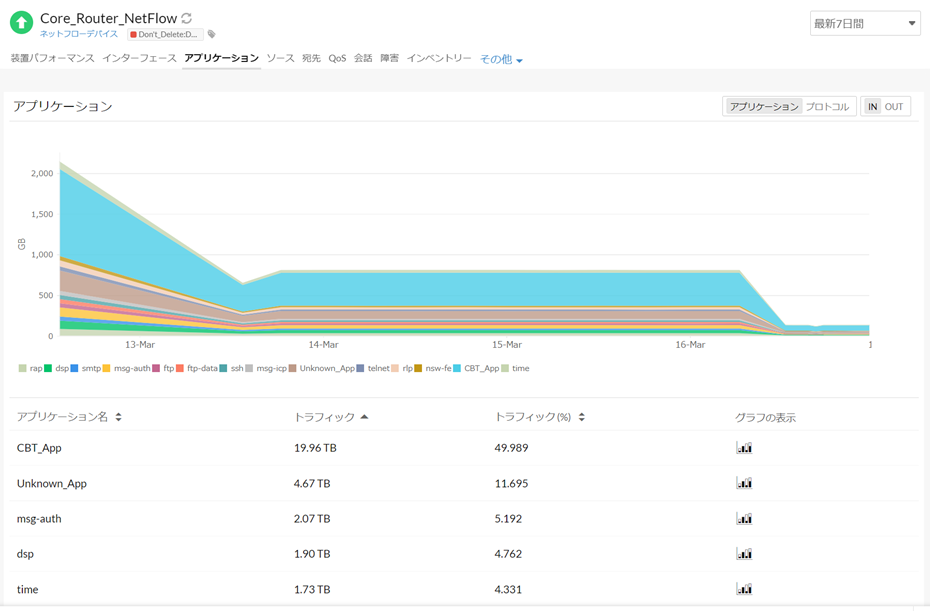Show graph for Unknown_App row

click(x=743, y=483)
